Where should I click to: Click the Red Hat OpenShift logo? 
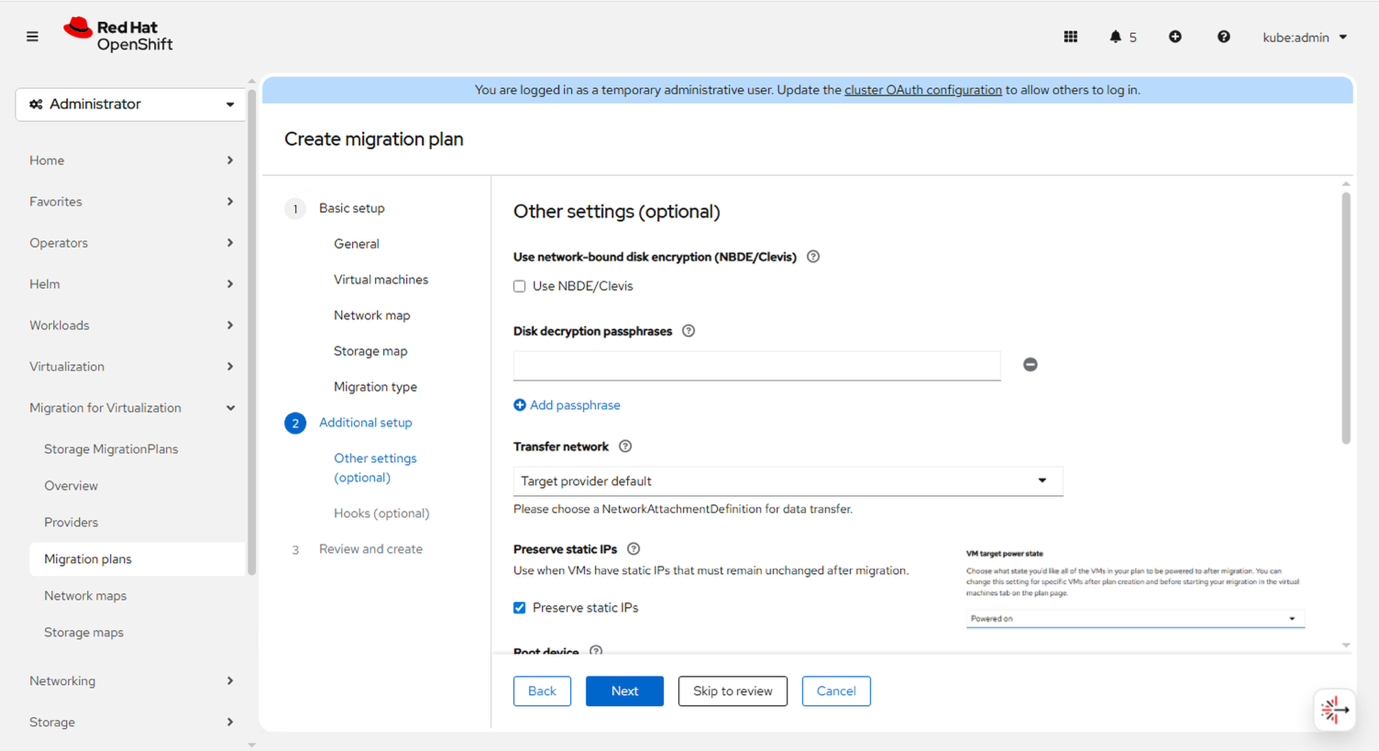click(118, 35)
